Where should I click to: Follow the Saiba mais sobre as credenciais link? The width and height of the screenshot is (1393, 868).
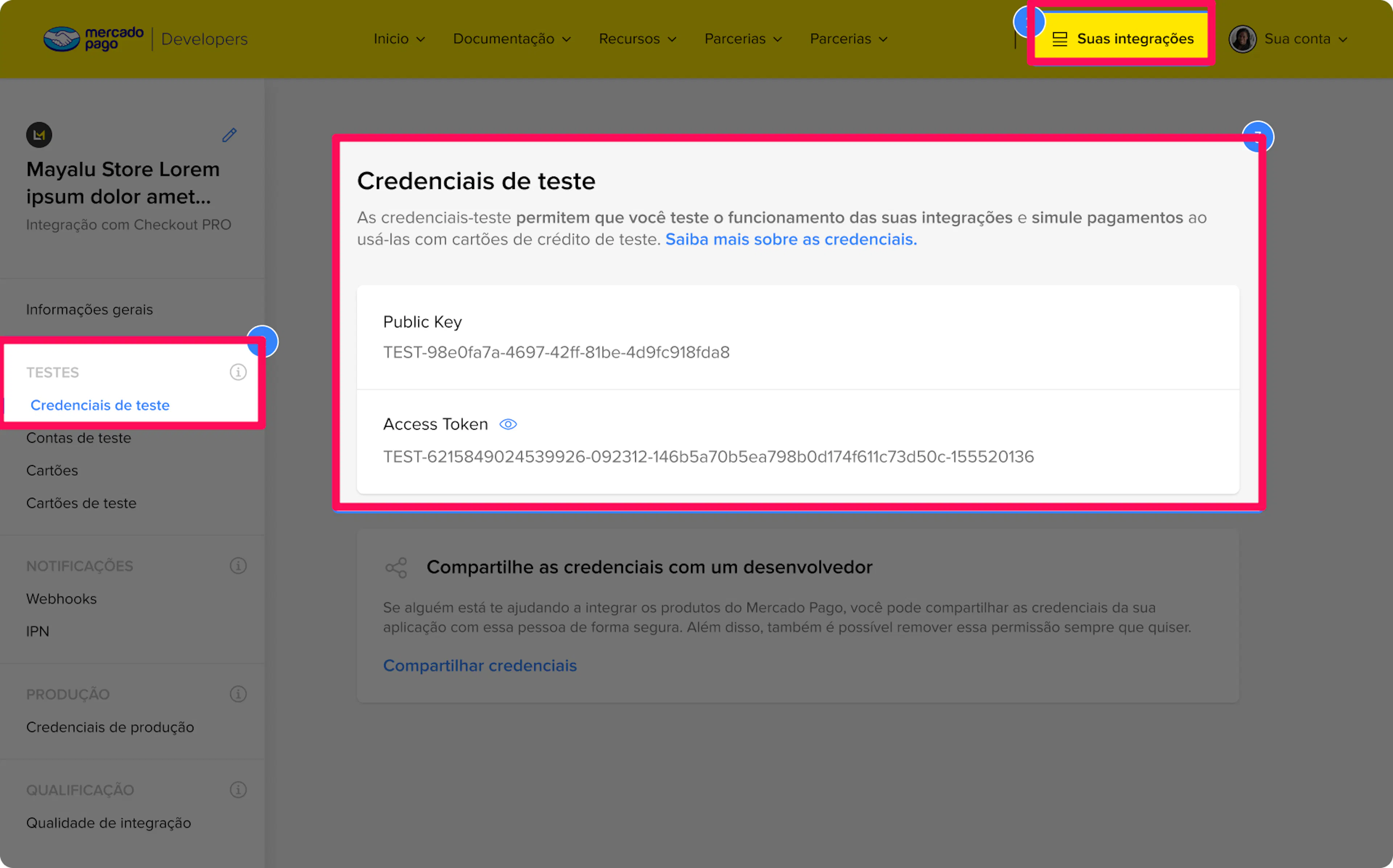(x=791, y=239)
